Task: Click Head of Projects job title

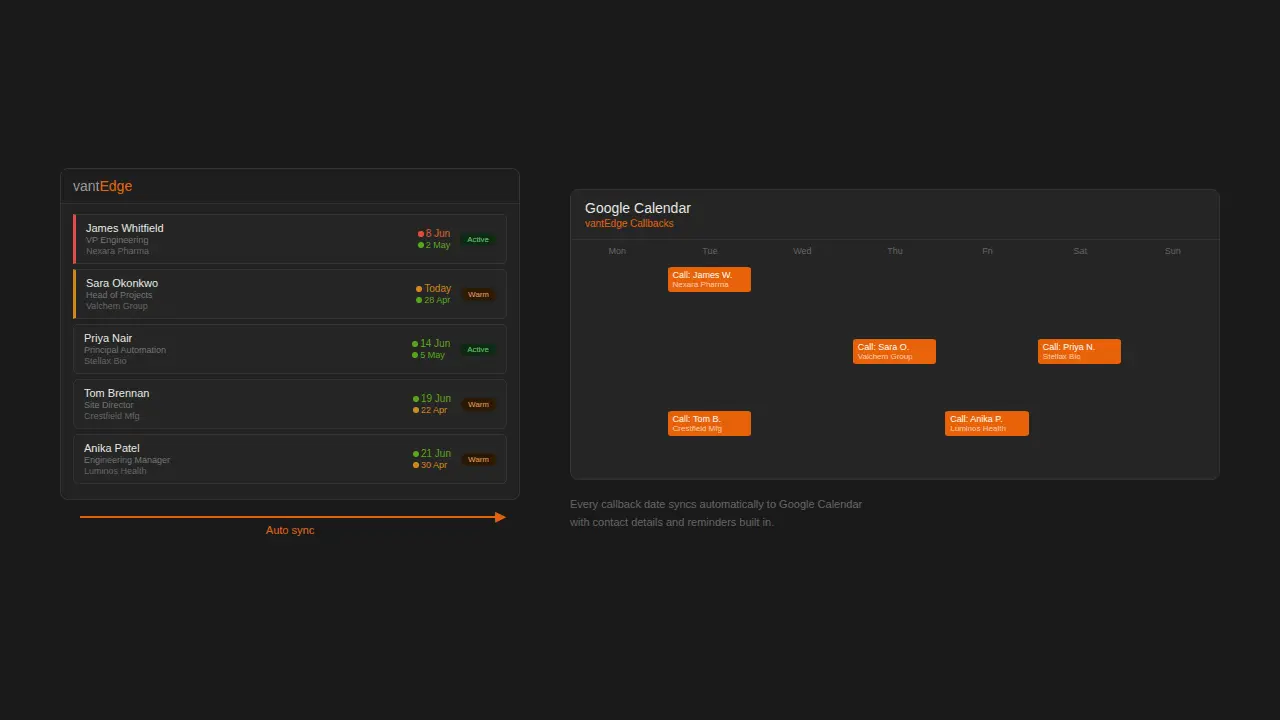Action: pos(119,295)
